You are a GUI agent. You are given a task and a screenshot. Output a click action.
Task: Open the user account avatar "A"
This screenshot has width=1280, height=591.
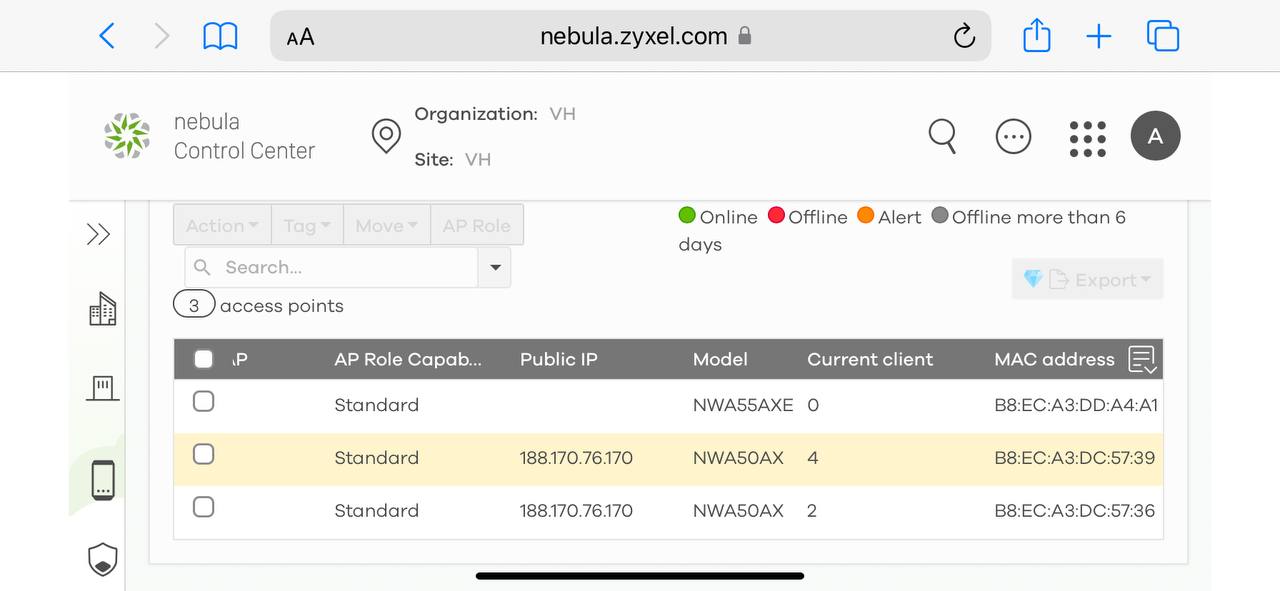point(1155,137)
